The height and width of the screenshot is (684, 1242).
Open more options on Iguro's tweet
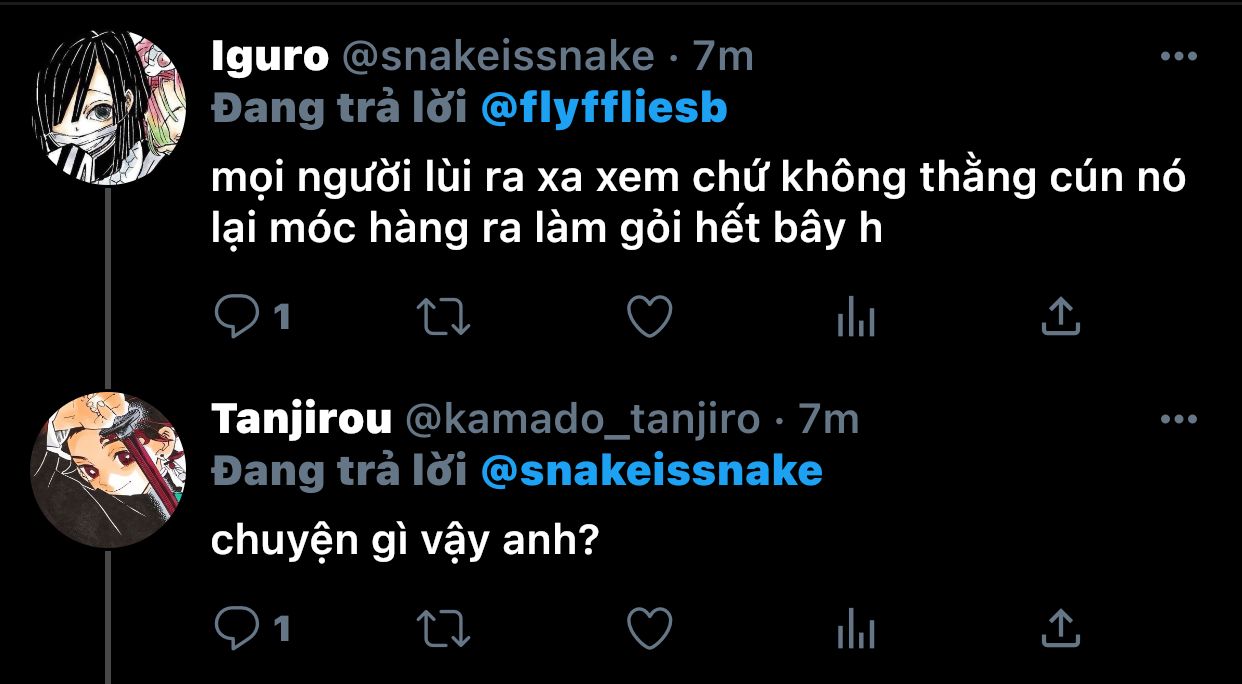[1178, 57]
